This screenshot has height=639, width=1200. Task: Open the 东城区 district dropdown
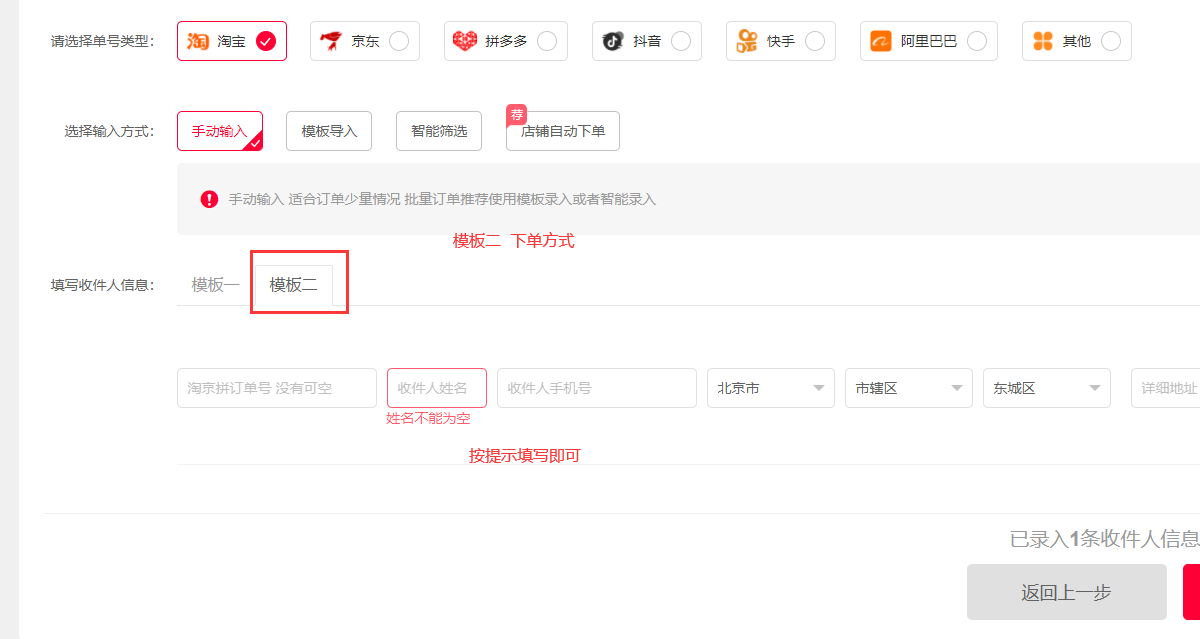point(1046,388)
